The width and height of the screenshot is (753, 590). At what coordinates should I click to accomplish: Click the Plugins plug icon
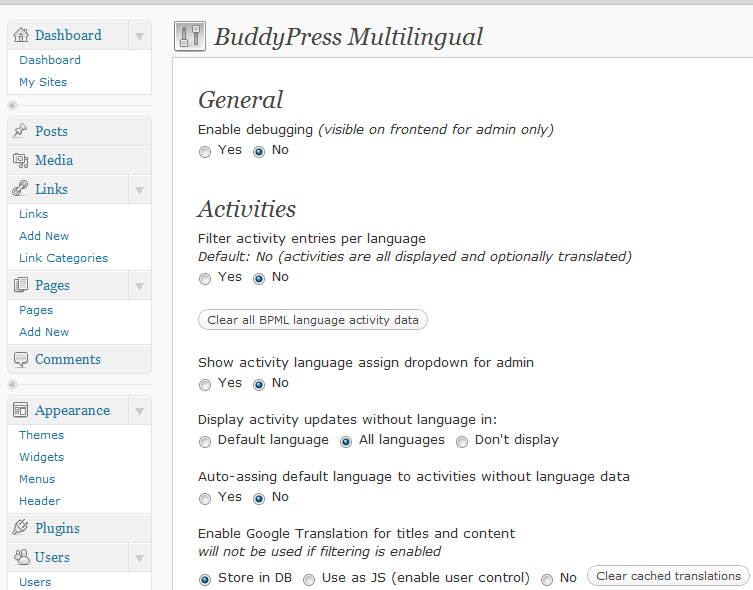tap(21, 528)
